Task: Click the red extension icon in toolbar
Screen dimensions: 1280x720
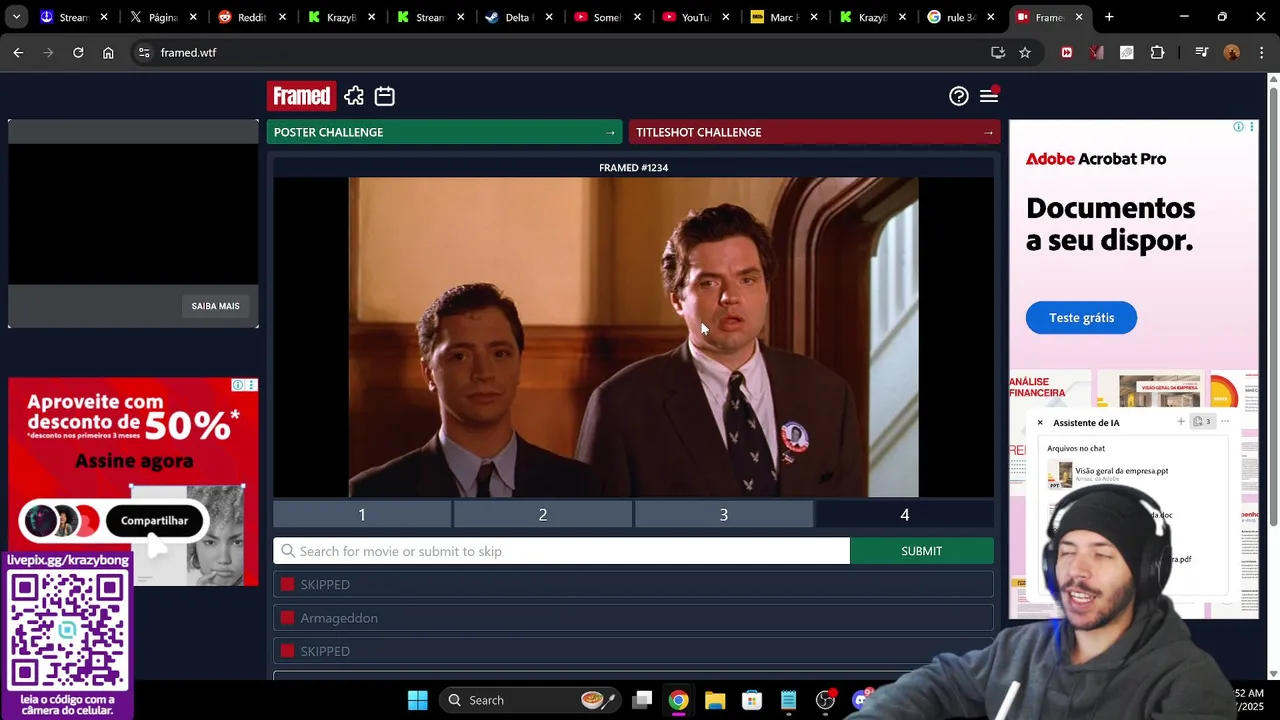Action: (x=1067, y=52)
